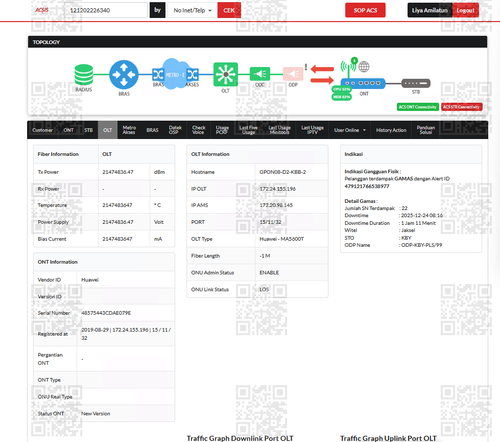This screenshot has height=442, width=500.
Task: Click the CPU usage badge
Action: [x=342, y=89]
